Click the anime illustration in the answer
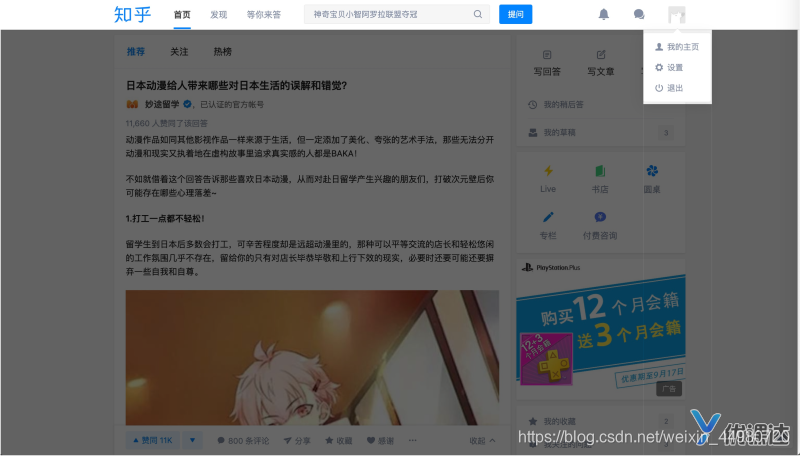The image size is (800, 456). point(312,358)
